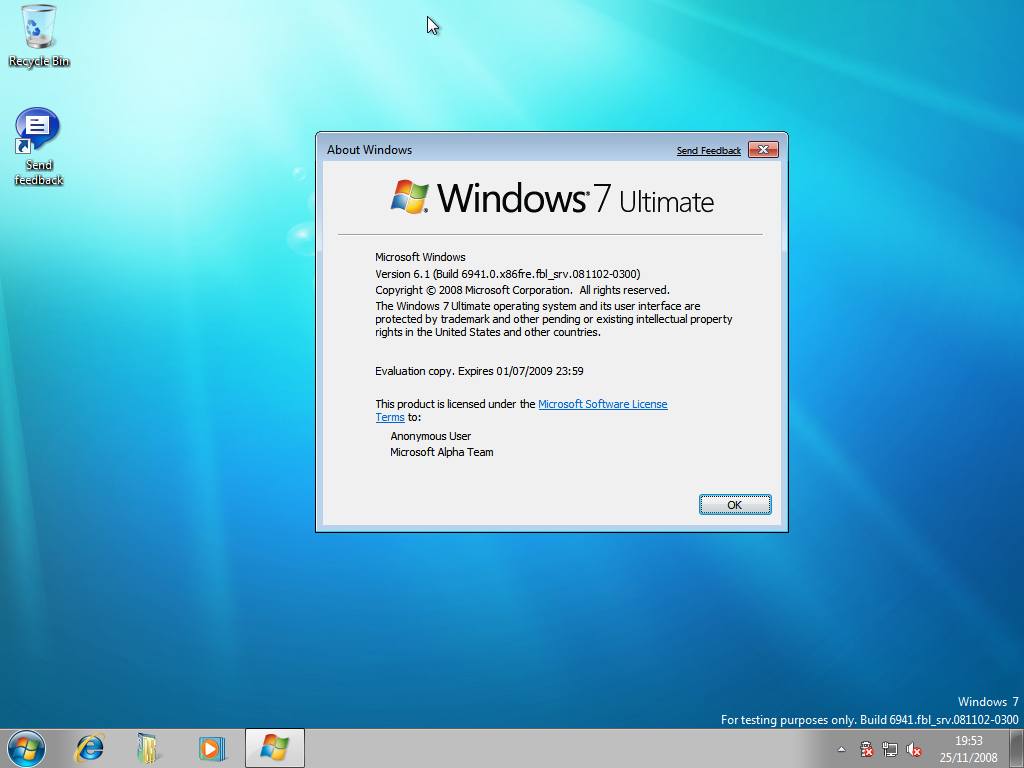The image size is (1024, 768).
Task: Click the Windows flag logo in dialog
Action: coord(409,197)
